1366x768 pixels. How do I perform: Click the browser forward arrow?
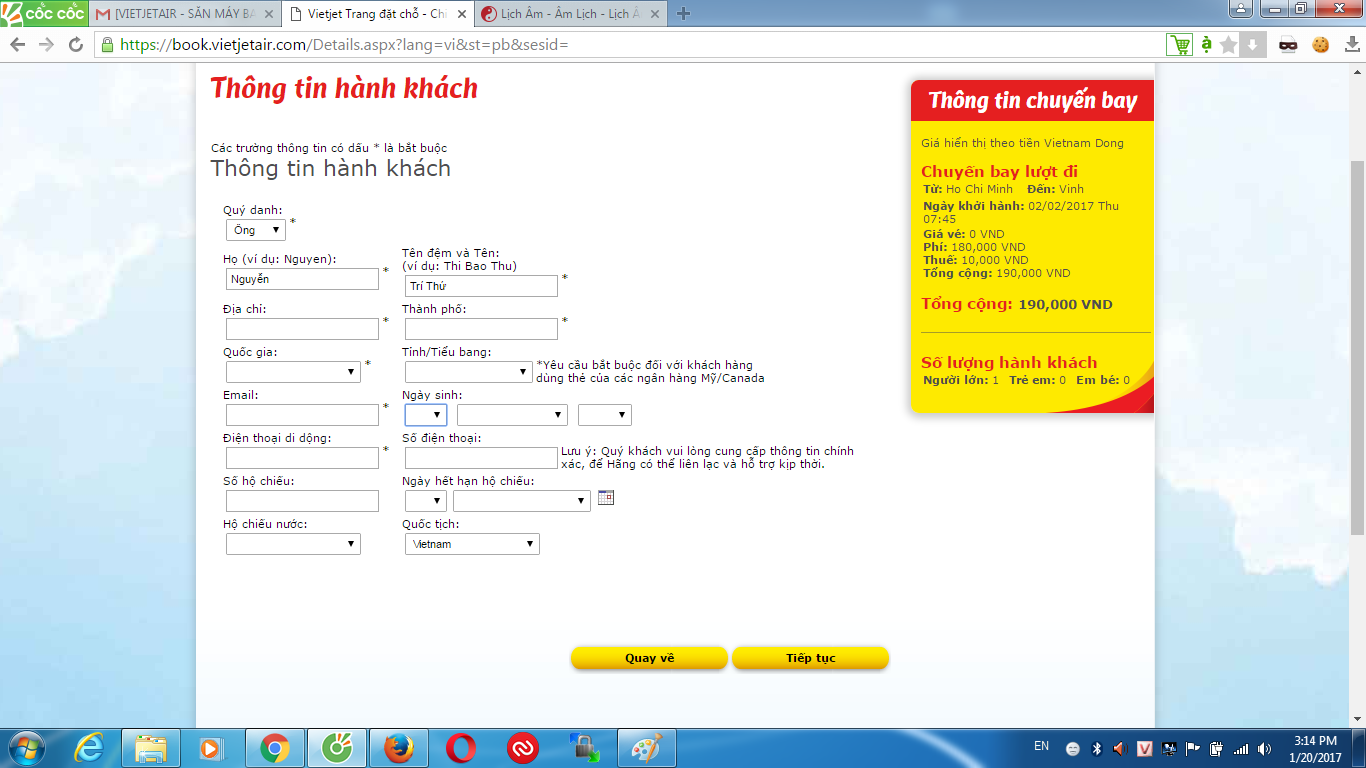click(47, 45)
